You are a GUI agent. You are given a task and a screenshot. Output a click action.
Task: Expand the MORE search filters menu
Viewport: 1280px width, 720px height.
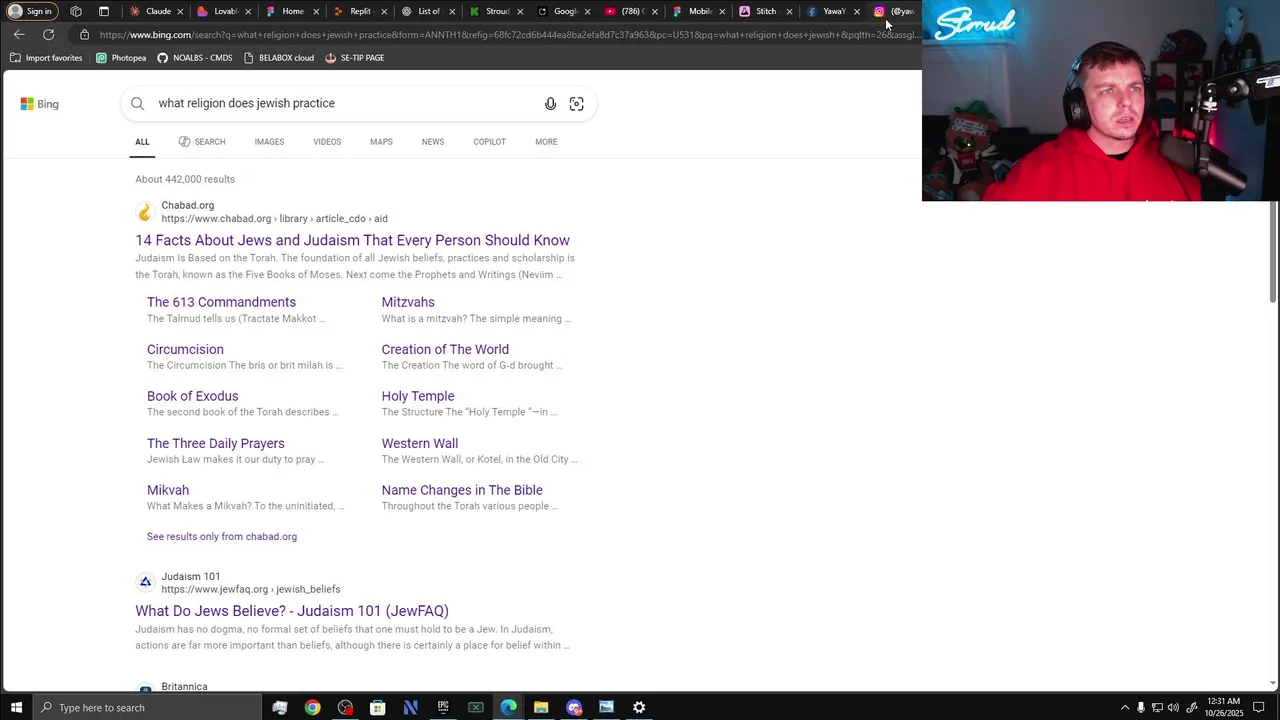click(546, 142)
